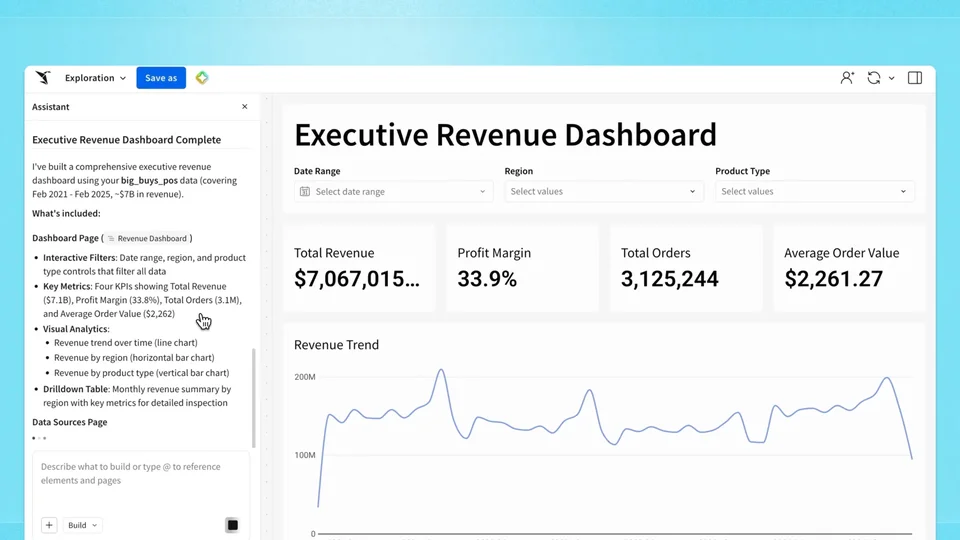
Task: Click the Data Sources Page heading
Action: pyautogui.click(x=70, y=422)
